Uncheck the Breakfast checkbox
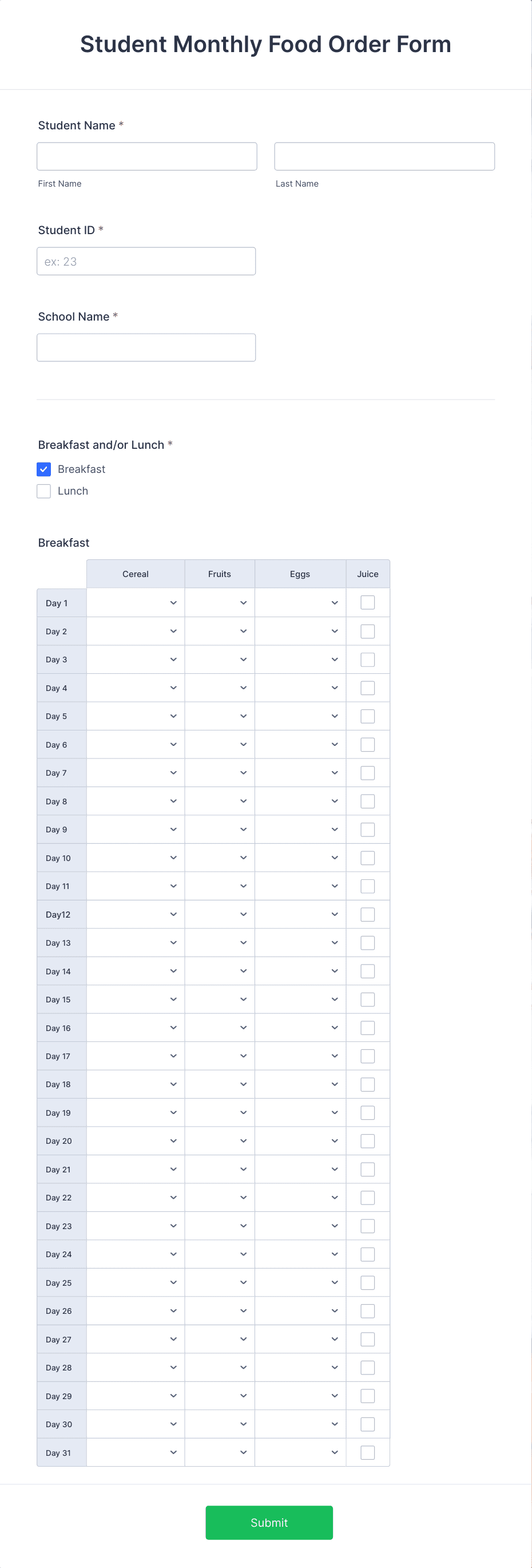Screen dimensions: 532x1568 43,469
